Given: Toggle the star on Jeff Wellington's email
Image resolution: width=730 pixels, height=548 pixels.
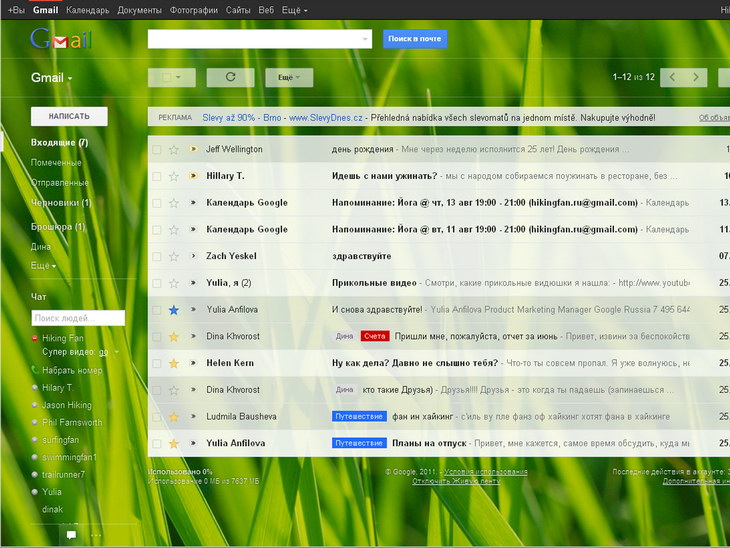Looking at the screenshot, I should 173,149.
